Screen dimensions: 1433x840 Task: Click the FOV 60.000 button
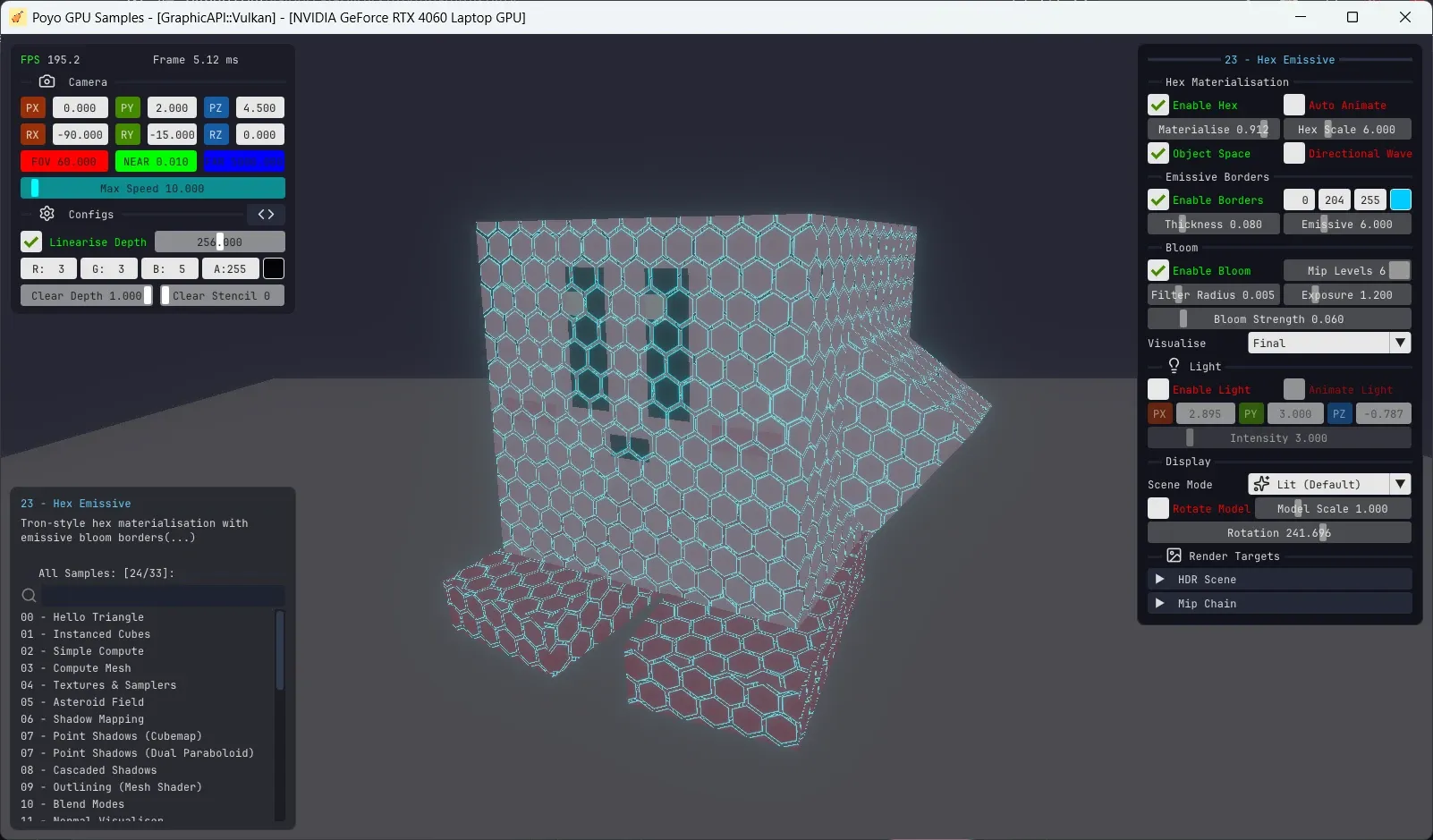(x=64, y=161)
